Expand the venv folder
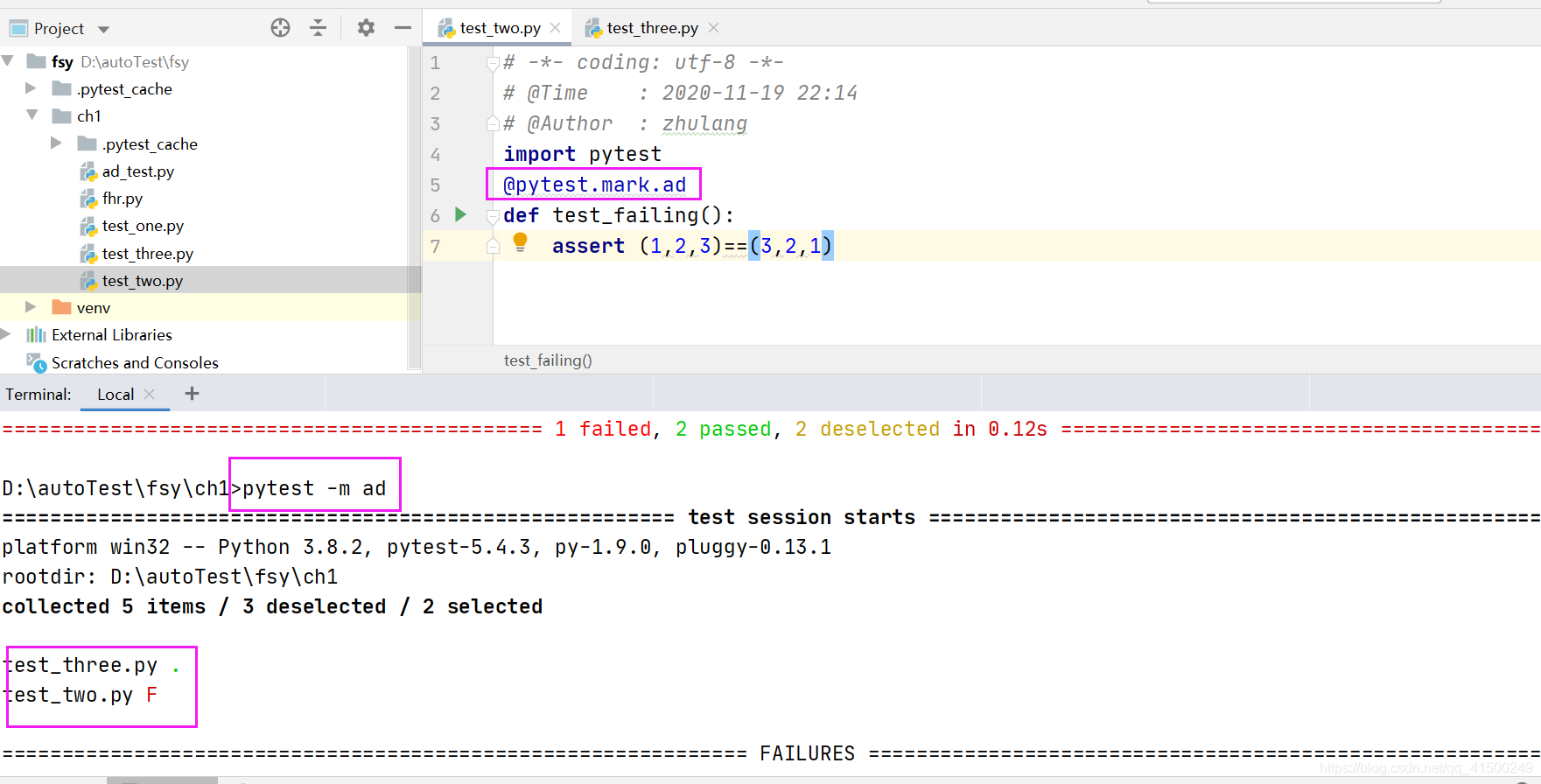Image resolution: width=1541 pixels, height=784 pixels. [31, 307]
